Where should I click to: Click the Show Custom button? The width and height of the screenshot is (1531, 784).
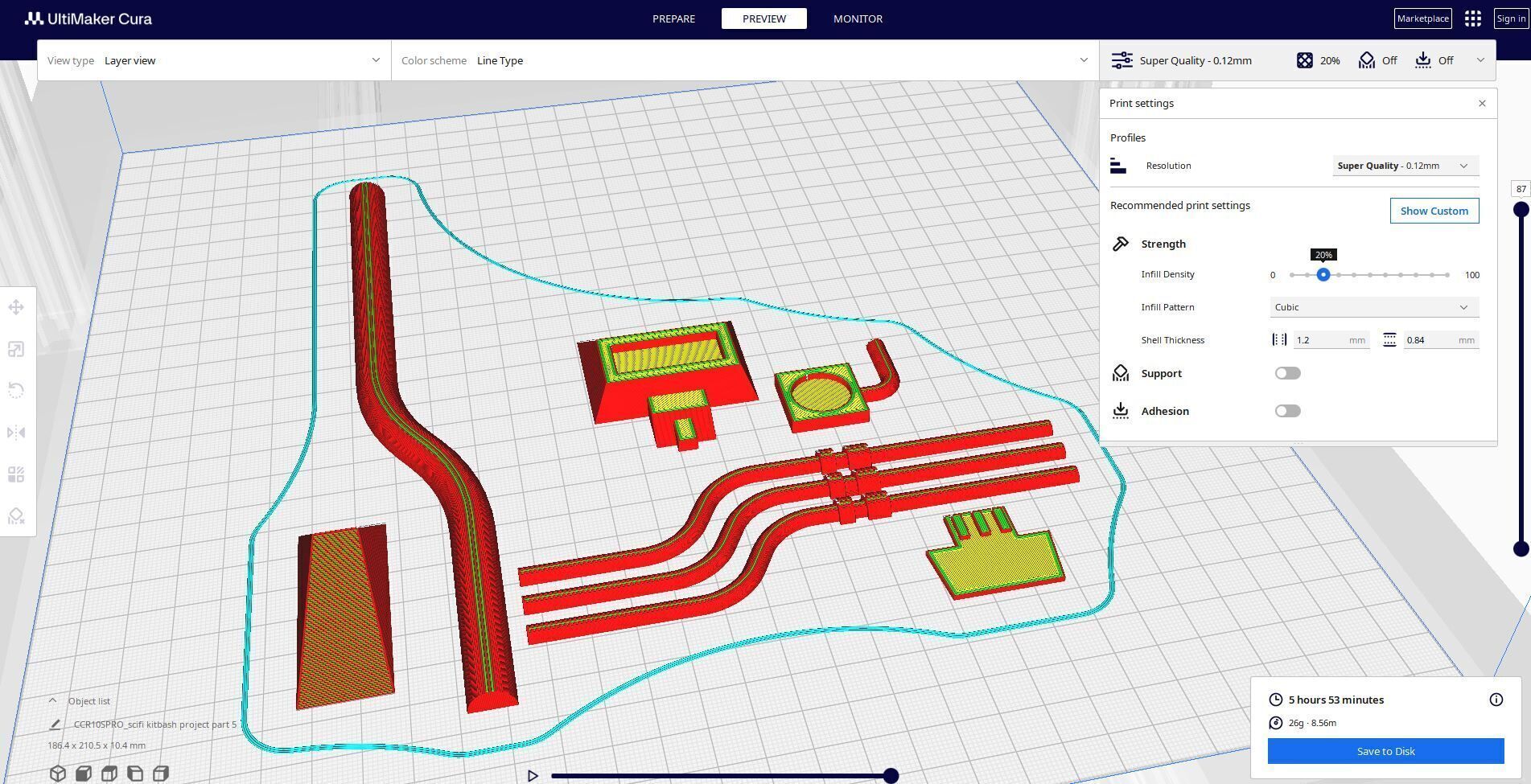point(1434,211)
